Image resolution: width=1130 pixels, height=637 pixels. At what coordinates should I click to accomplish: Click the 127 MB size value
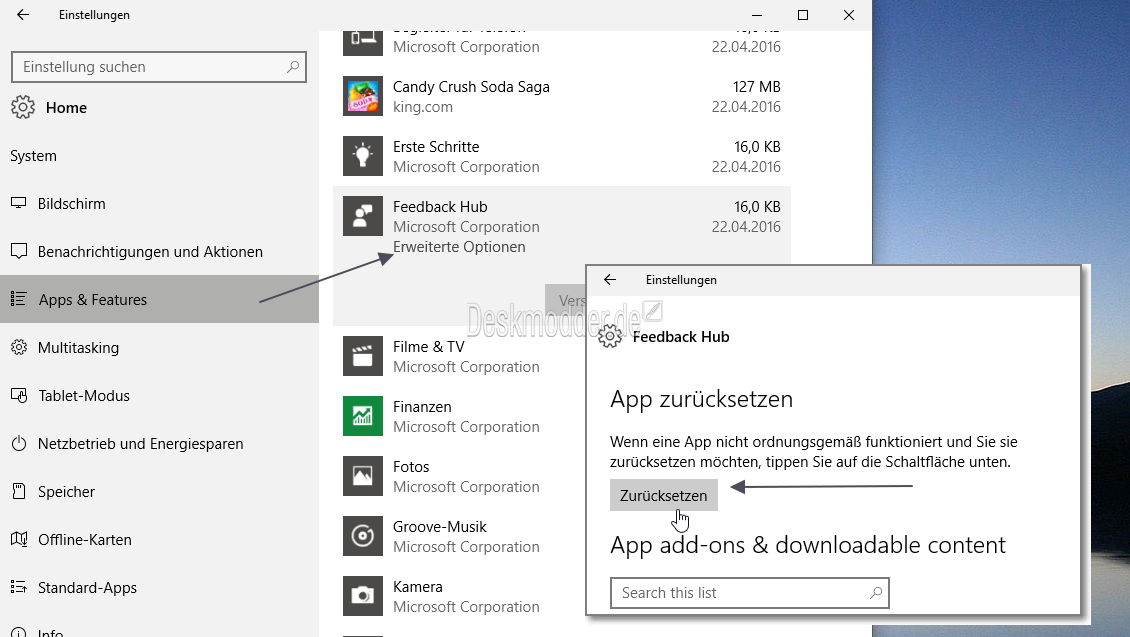(x=757, y=86)
